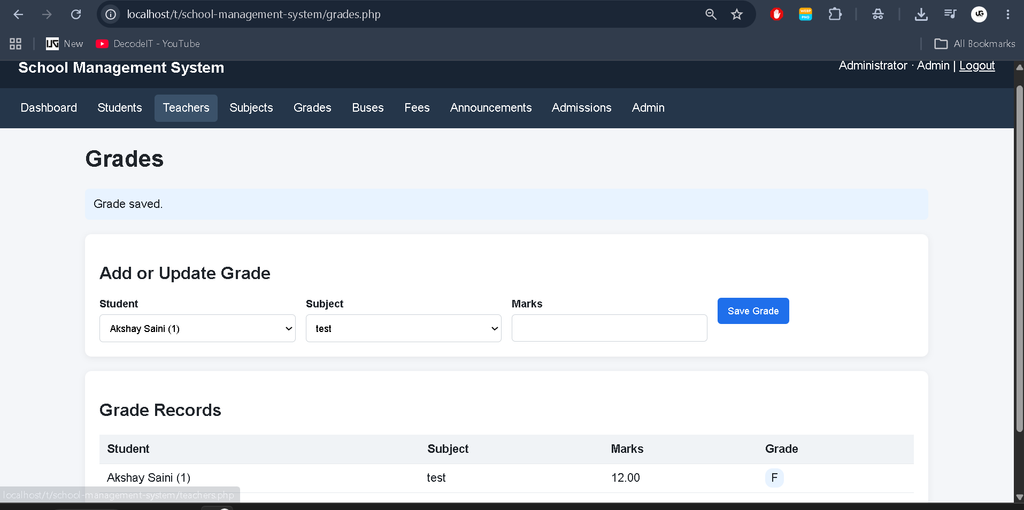Open the apps grid icon in bookmarks bar
This screenshot has width=1024, height=510.
tap(16, 44)
